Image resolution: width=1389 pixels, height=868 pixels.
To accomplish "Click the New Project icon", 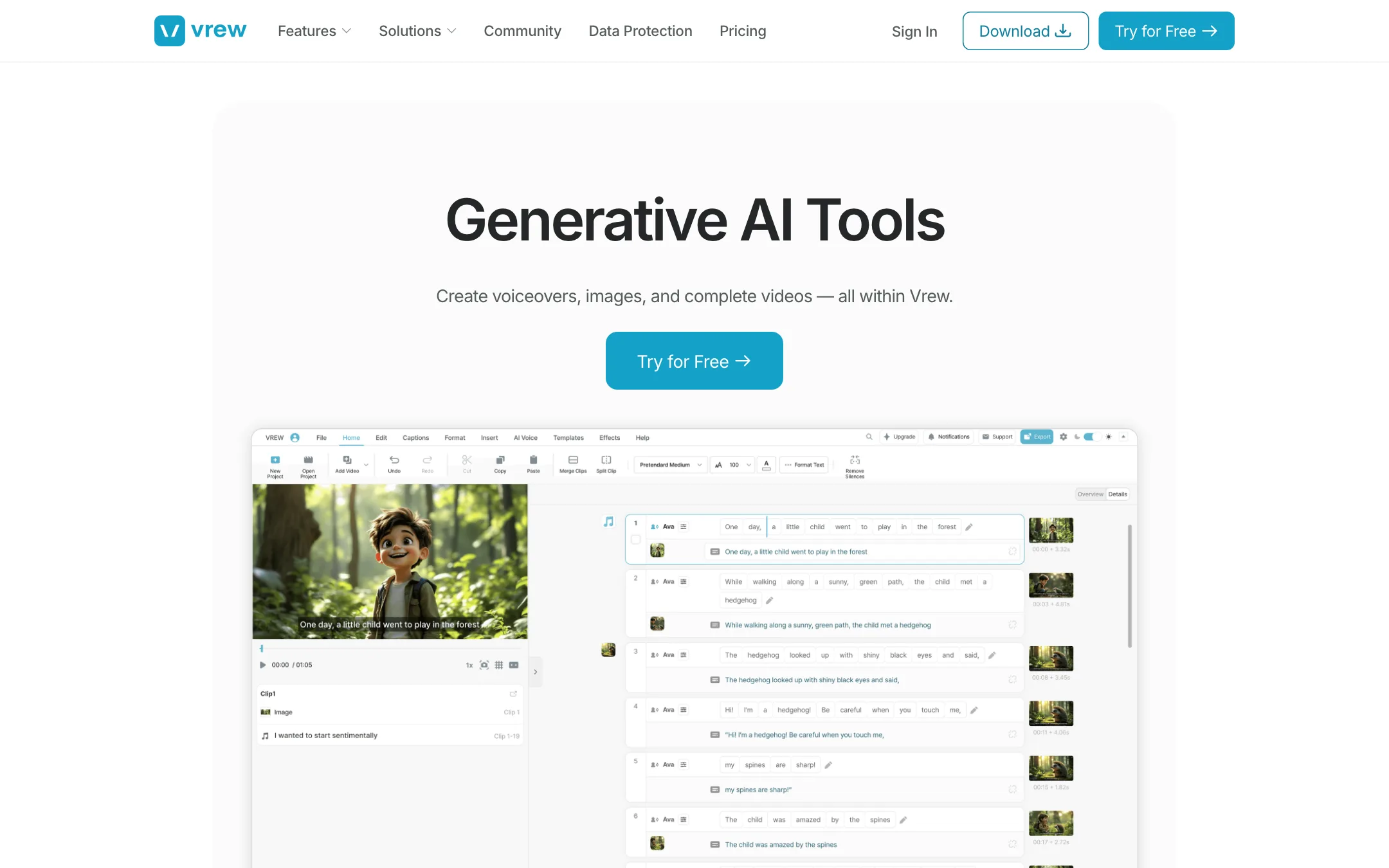I will tap(275, 460).
